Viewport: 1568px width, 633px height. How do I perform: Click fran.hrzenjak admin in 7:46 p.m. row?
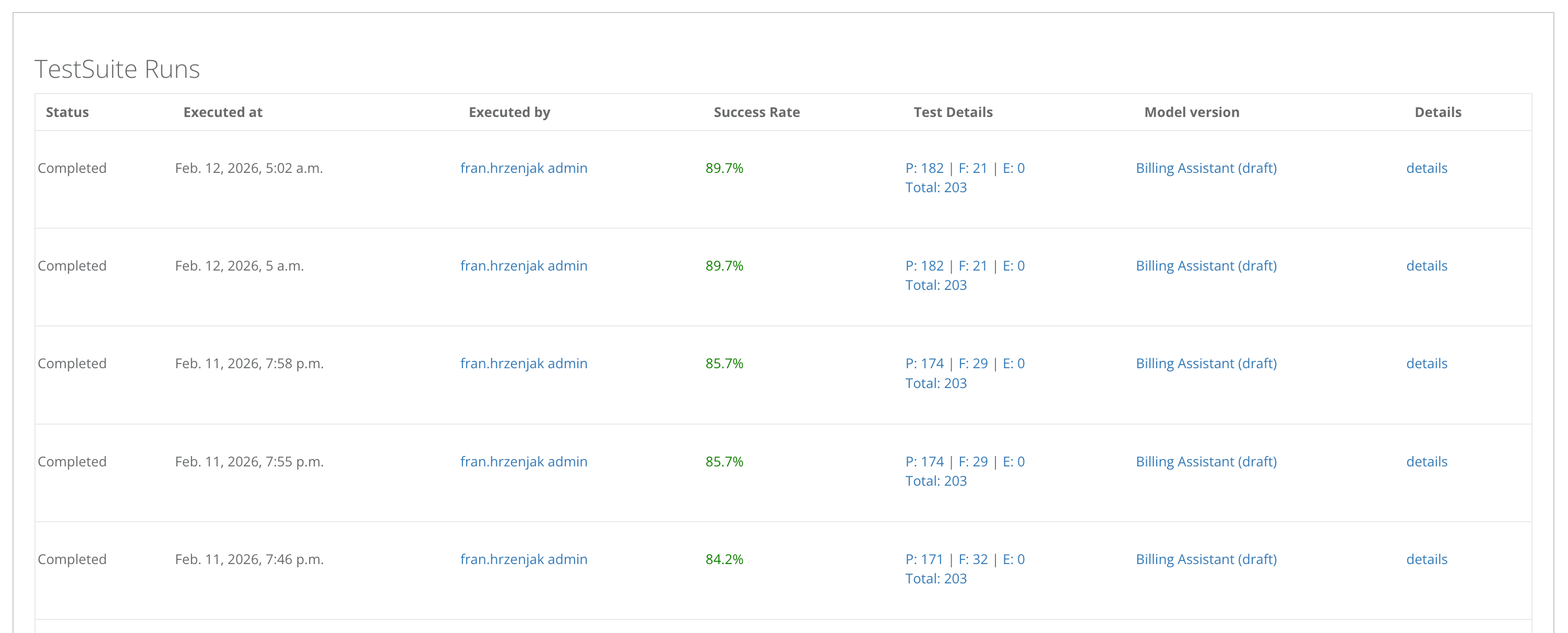coord(524,559)
